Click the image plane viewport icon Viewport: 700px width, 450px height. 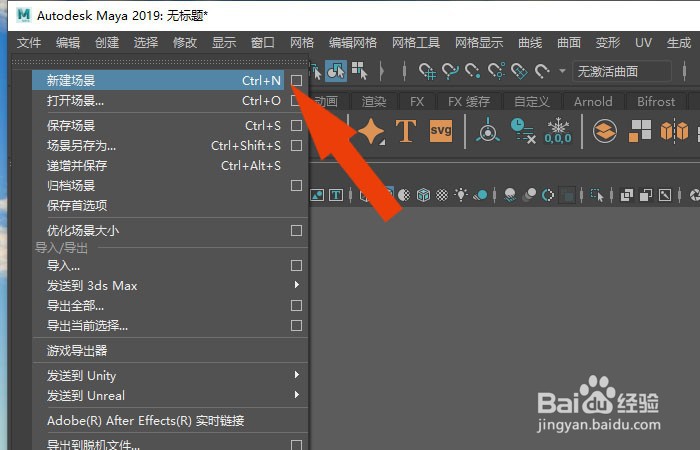point(317,195)
